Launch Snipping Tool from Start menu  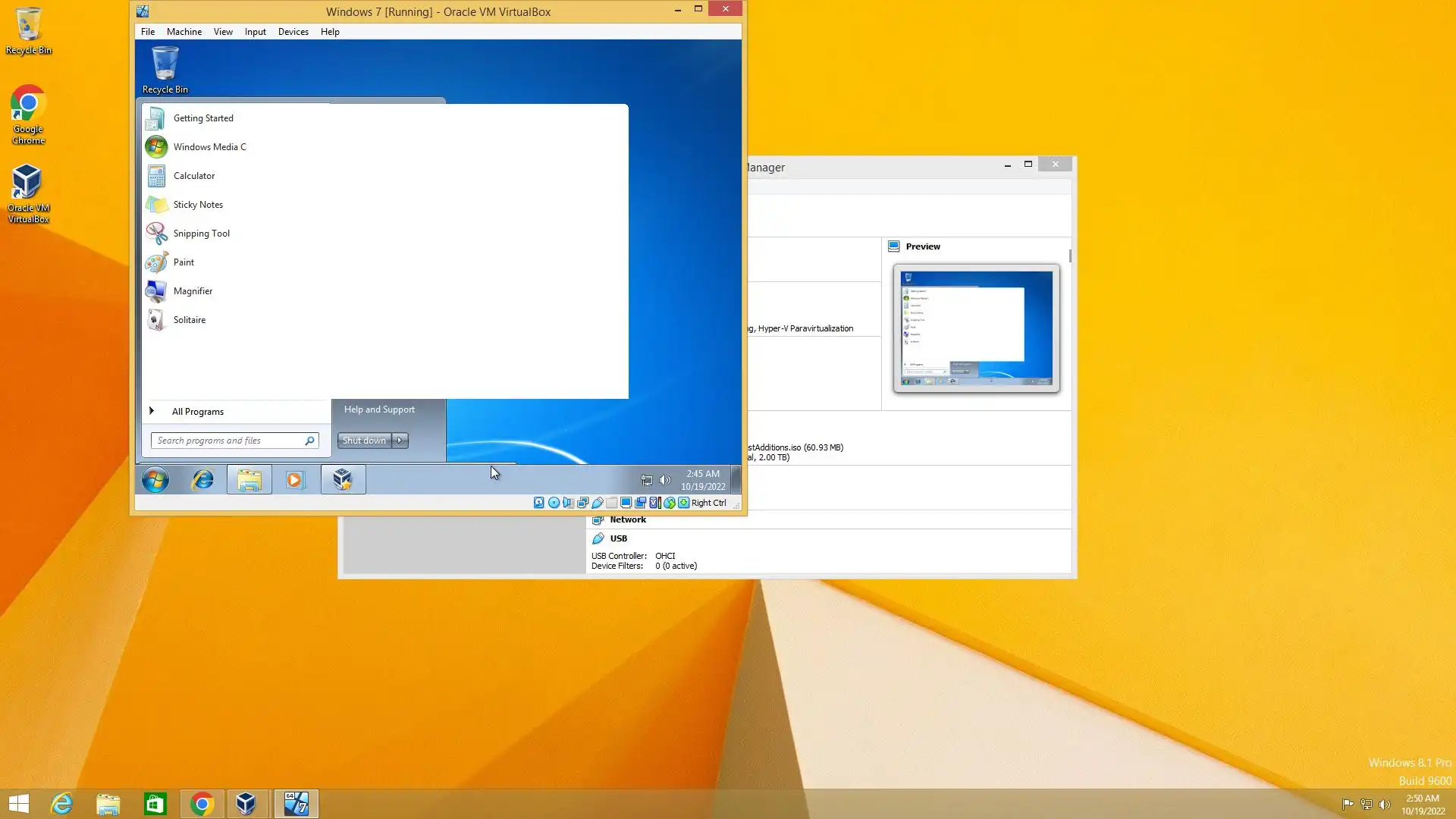(201, 234)
